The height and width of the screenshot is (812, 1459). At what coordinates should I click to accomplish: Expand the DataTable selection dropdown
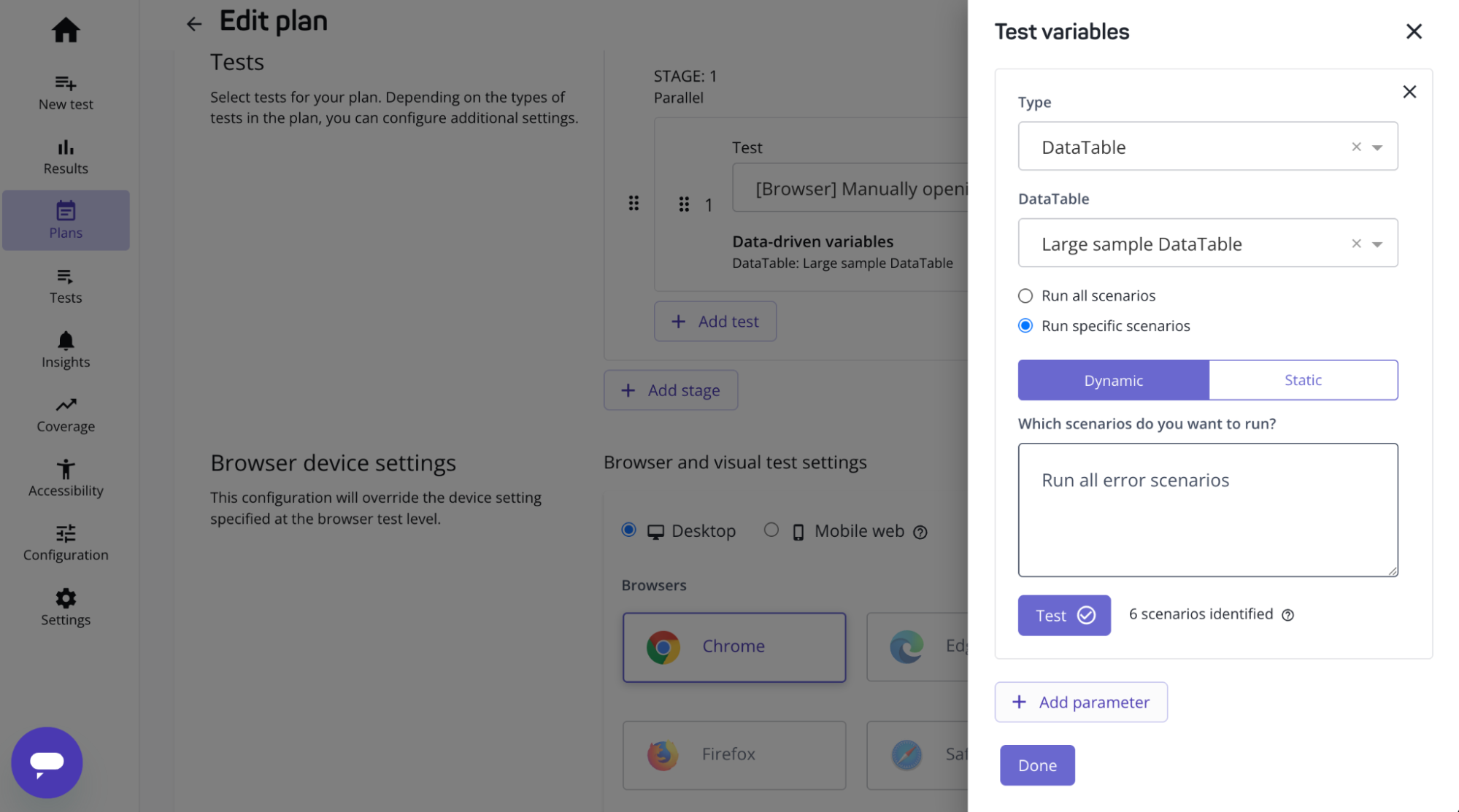pyautogui.click(x=1377, y=243)
